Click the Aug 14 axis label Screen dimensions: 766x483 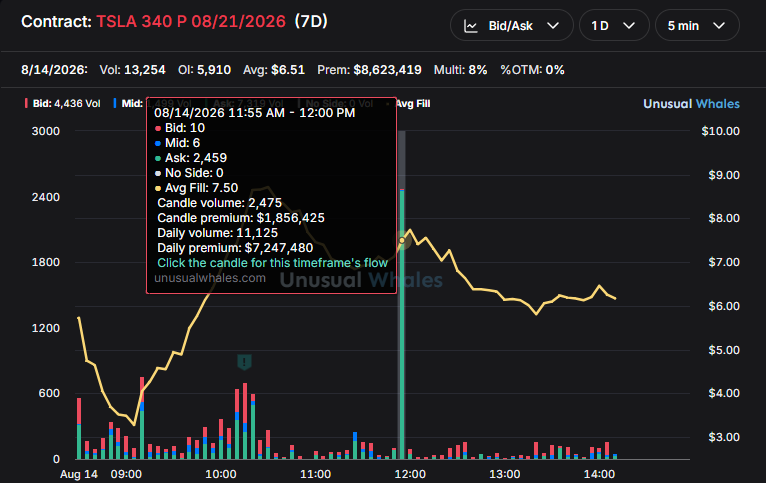[79, 474]
